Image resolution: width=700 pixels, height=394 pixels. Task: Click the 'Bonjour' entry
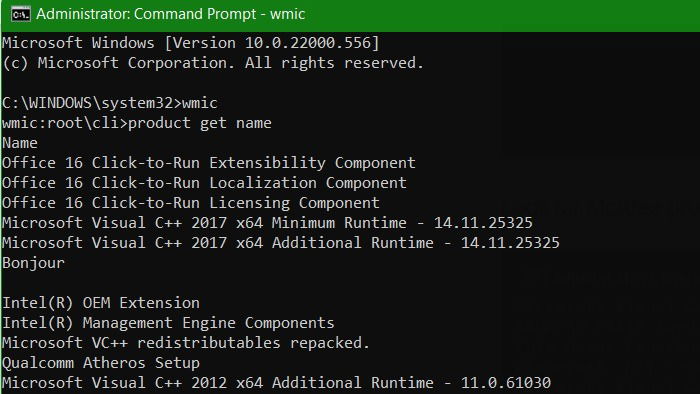pyautogui.click(x=33, y=263)
